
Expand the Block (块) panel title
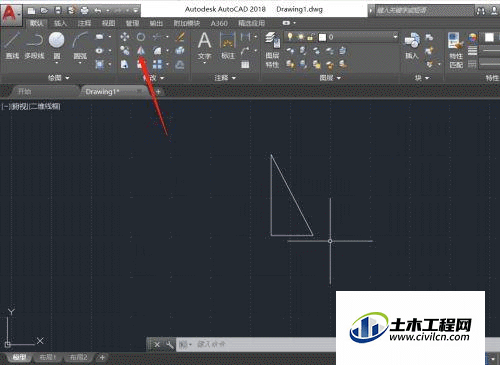tap(422, 78)
